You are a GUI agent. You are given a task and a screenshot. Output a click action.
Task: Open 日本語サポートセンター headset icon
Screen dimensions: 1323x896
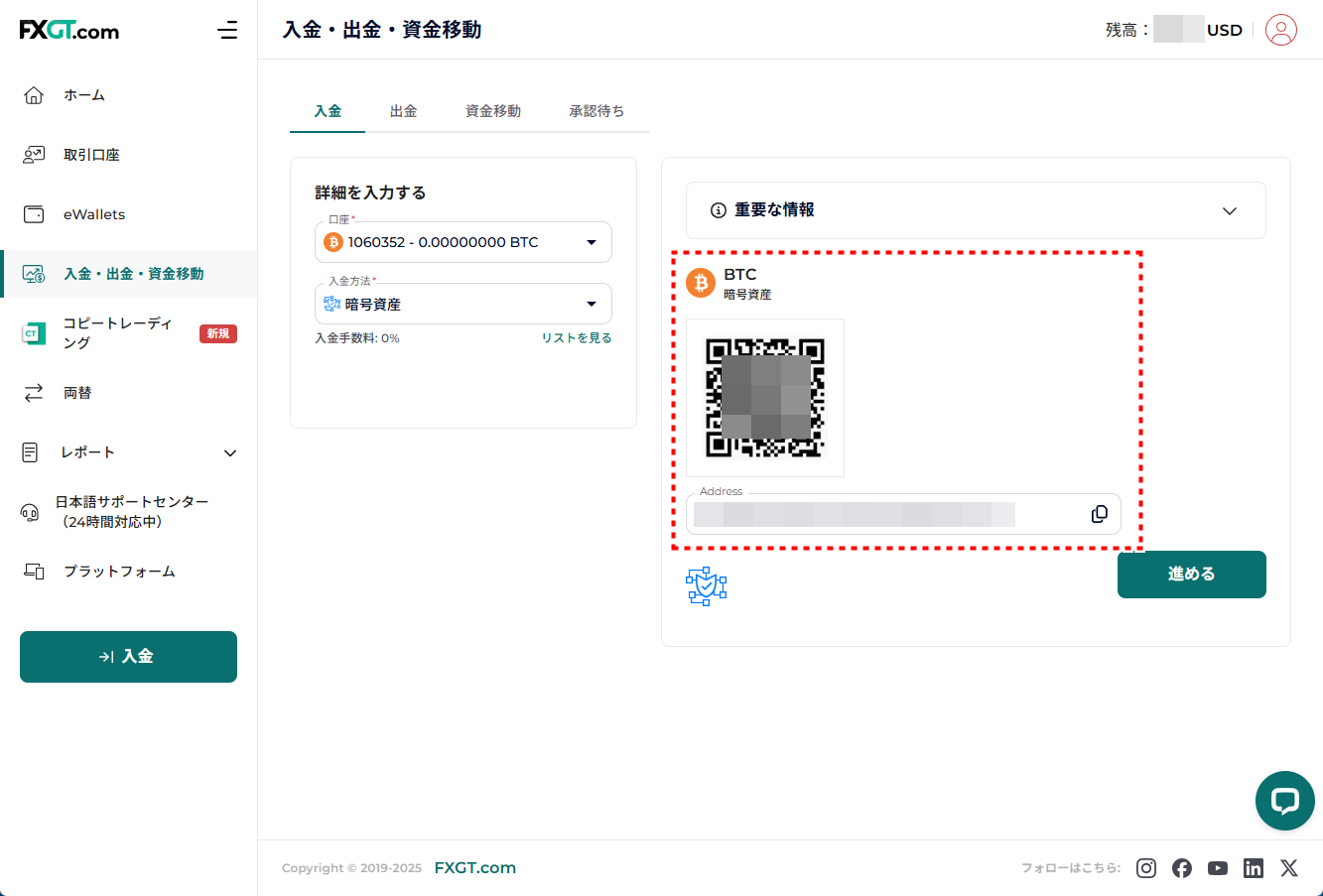tap(30, 512)
